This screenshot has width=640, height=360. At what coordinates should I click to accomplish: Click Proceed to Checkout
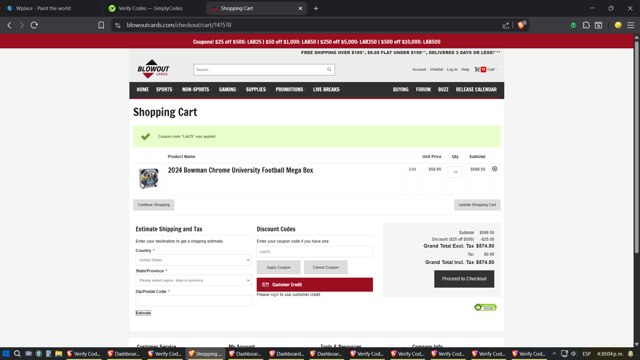click(464, 279)
